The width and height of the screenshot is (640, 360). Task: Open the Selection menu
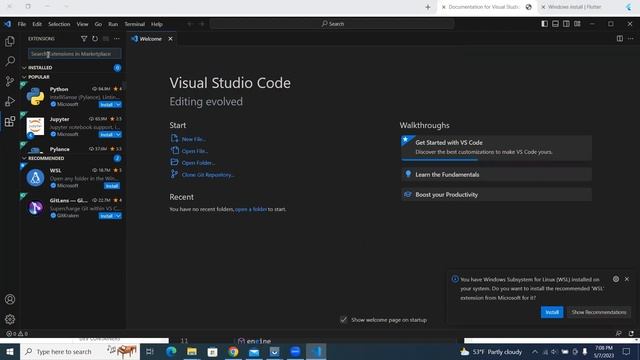59,24
